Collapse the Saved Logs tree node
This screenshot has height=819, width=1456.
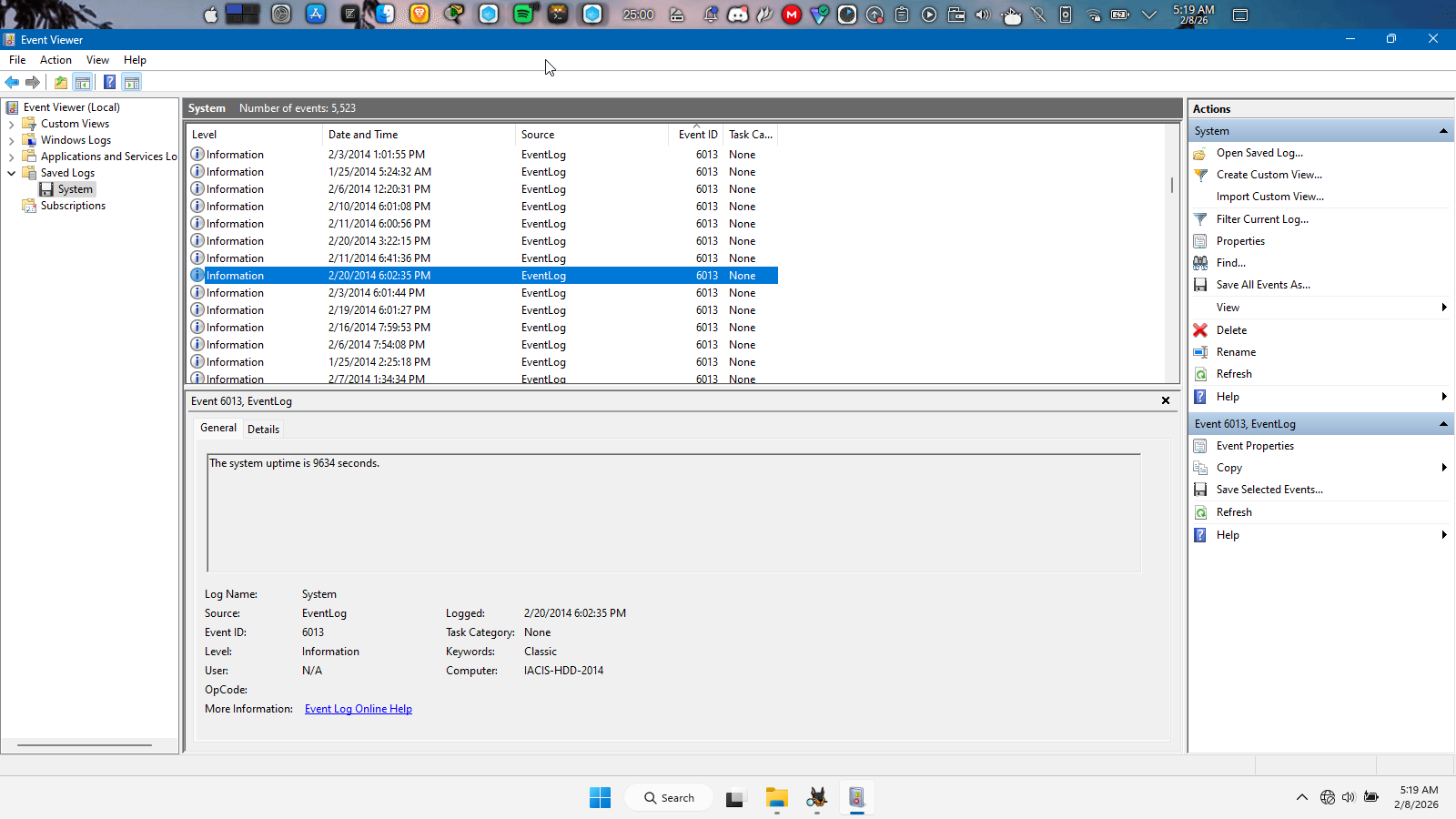(x=11, y=173)
